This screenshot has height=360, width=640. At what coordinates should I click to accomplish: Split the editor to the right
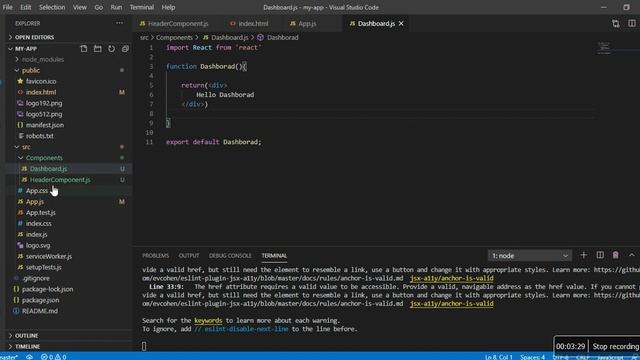631,24
